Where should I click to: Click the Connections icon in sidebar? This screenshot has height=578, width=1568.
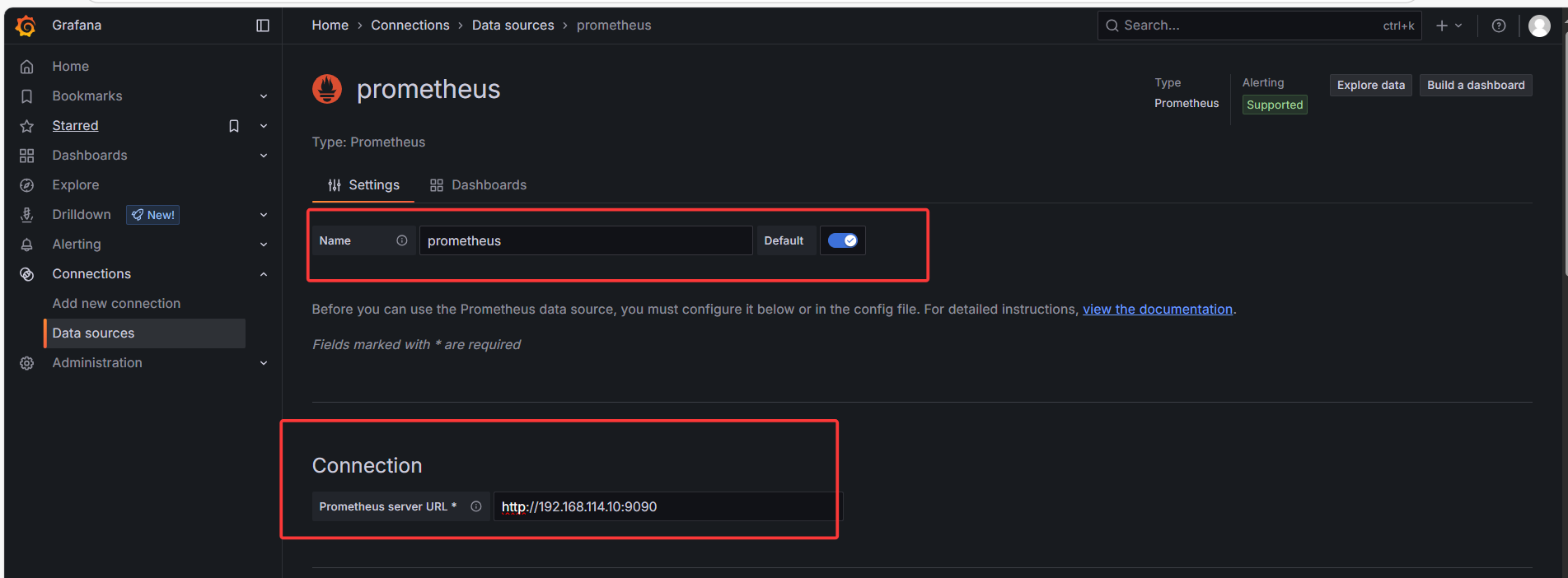coord(26,274)
